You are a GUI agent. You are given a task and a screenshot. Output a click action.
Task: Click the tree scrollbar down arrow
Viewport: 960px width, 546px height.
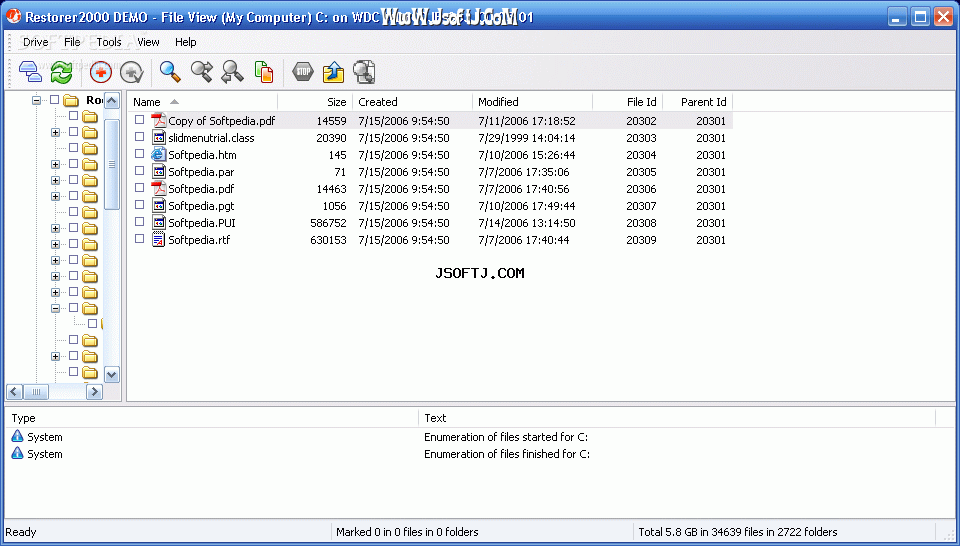[111, 375]
